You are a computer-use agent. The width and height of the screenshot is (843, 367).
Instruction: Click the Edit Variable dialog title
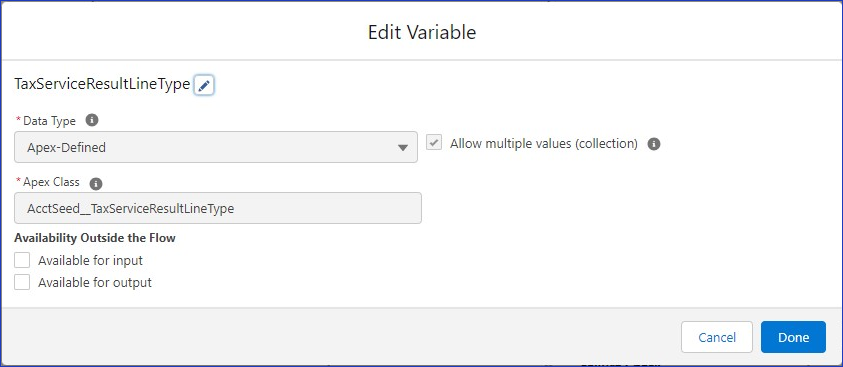[422, 32]
